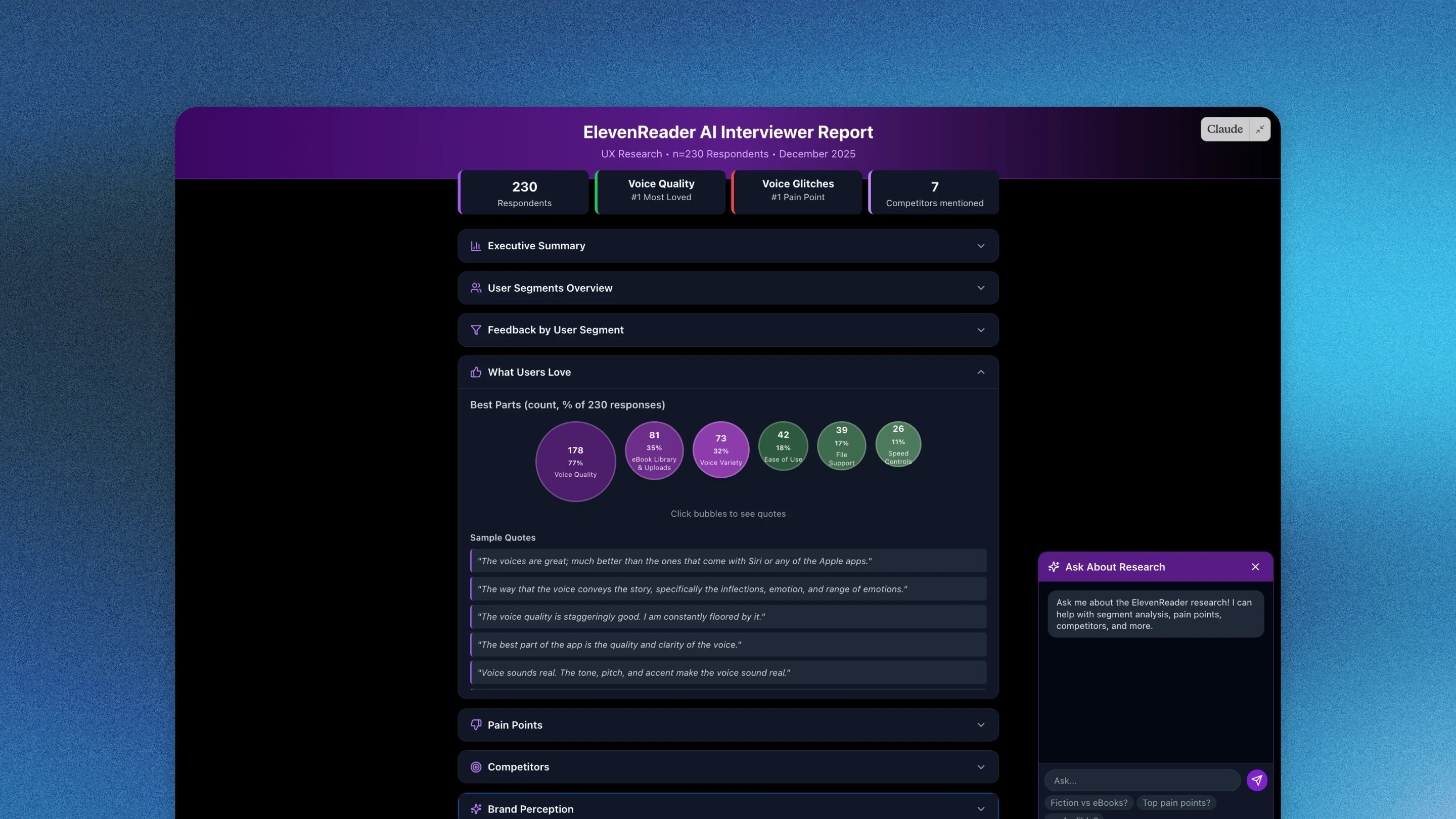Click the Ask... input field

(x=1142, y=781)
